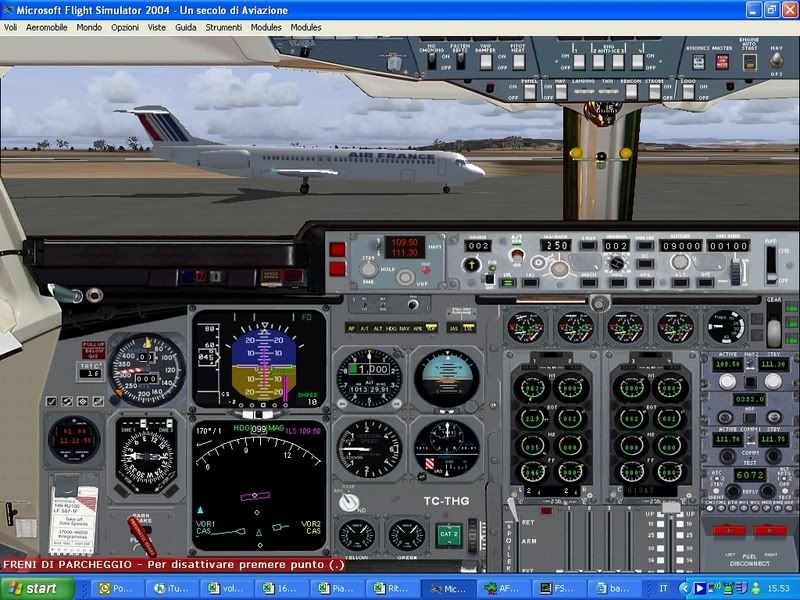
Task: Switch on Pitot Heat
Action: (x=518, y=62)
